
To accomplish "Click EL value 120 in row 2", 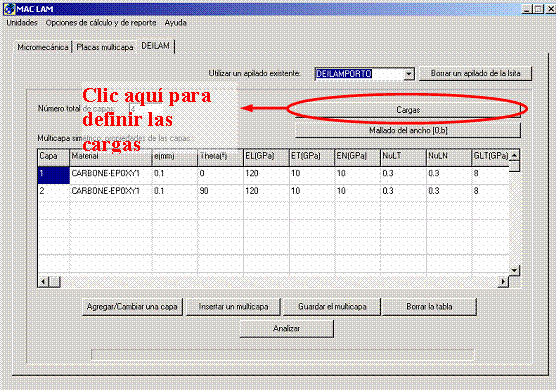I will (266, 192).
